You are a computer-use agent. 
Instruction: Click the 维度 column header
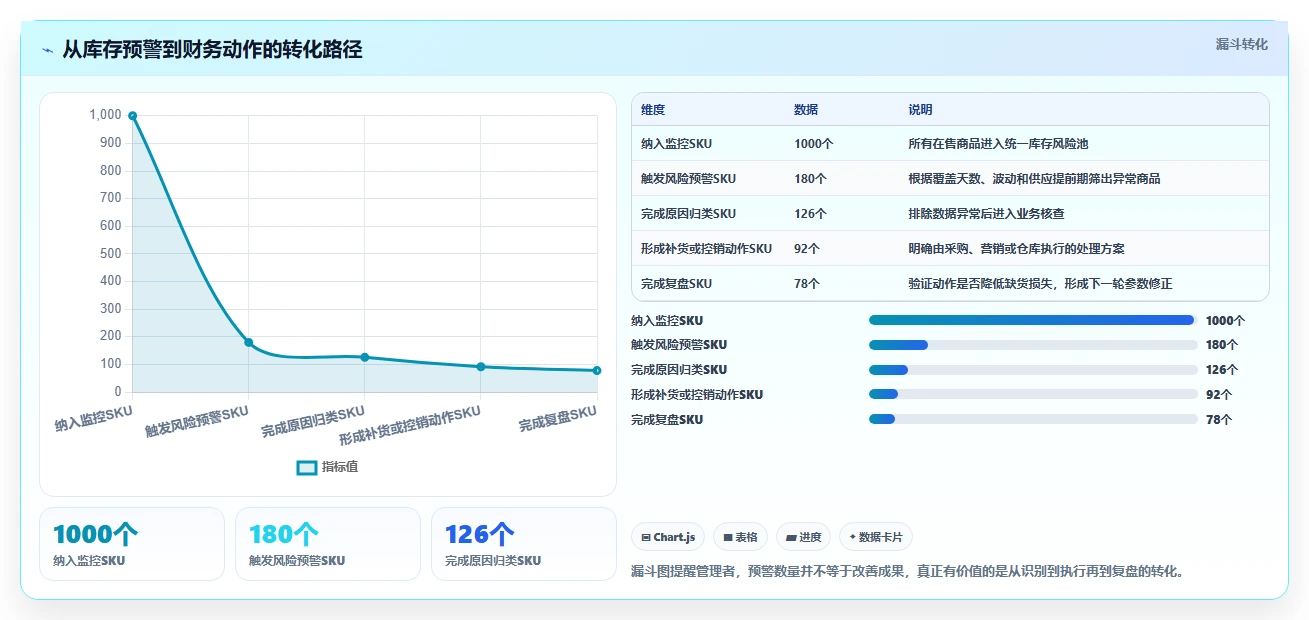coord(653,110)
